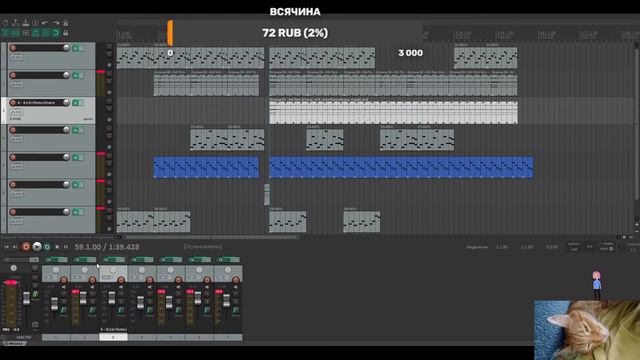The width and height of the screenshot is (640, 360).
Task: Open the FX chain of the first track
Action: (76, 48)
